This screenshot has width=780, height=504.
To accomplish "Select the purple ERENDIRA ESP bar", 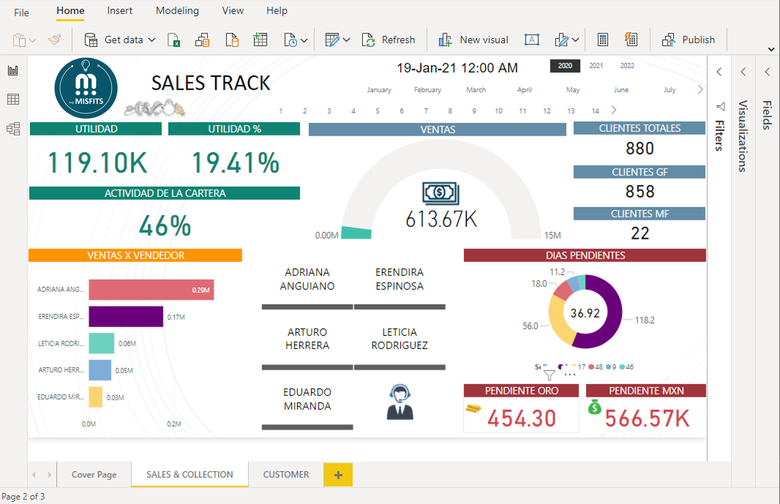I will pyautogui.click(x=126, y=316).
